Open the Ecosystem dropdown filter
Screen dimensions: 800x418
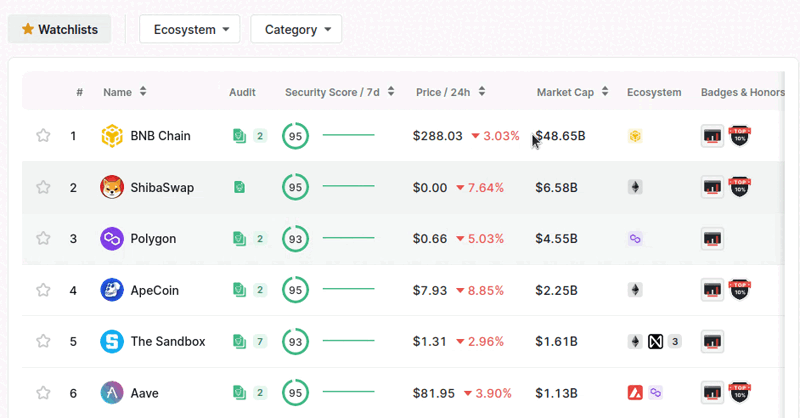[190, 29]
